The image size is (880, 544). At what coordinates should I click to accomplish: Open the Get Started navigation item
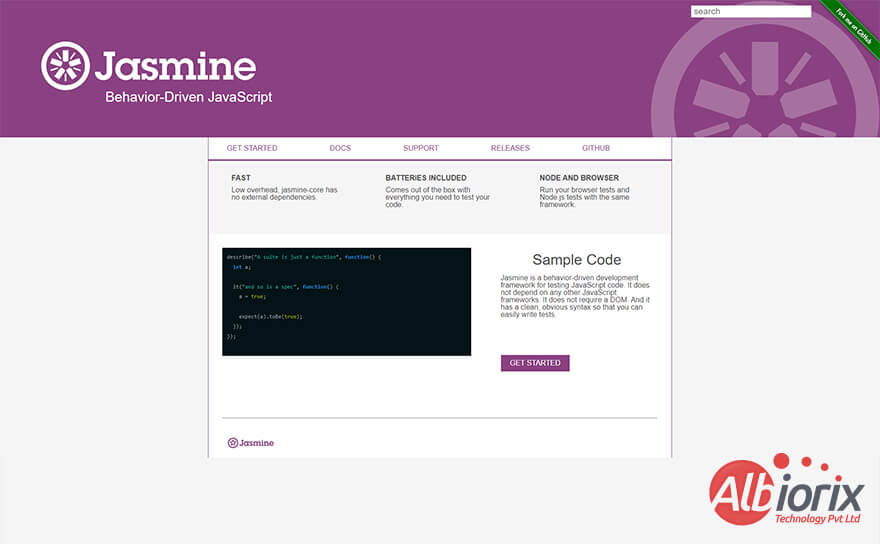point(252,148)
